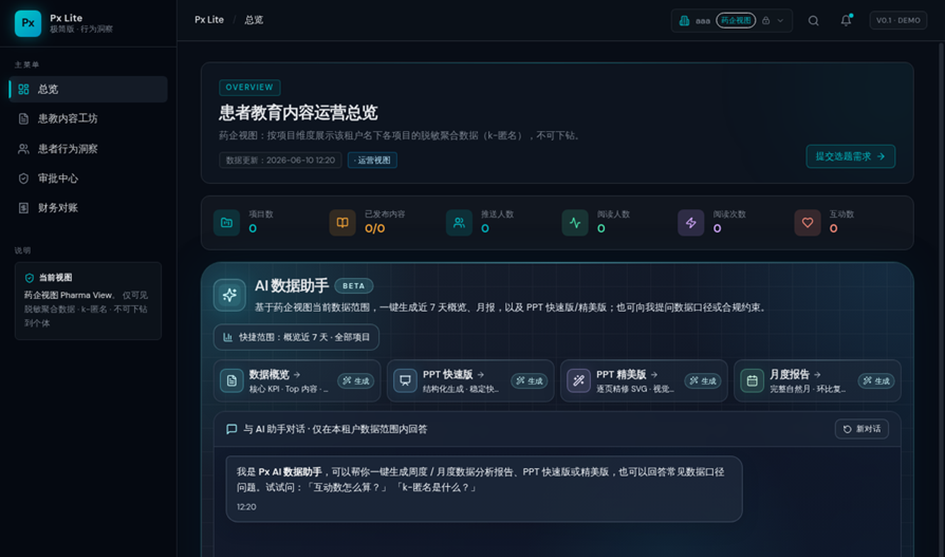Click the AI assistant welcome message bubble
The height and width of the screenshot is (557, 945).
pyautogui.click(x=484, y=489)
